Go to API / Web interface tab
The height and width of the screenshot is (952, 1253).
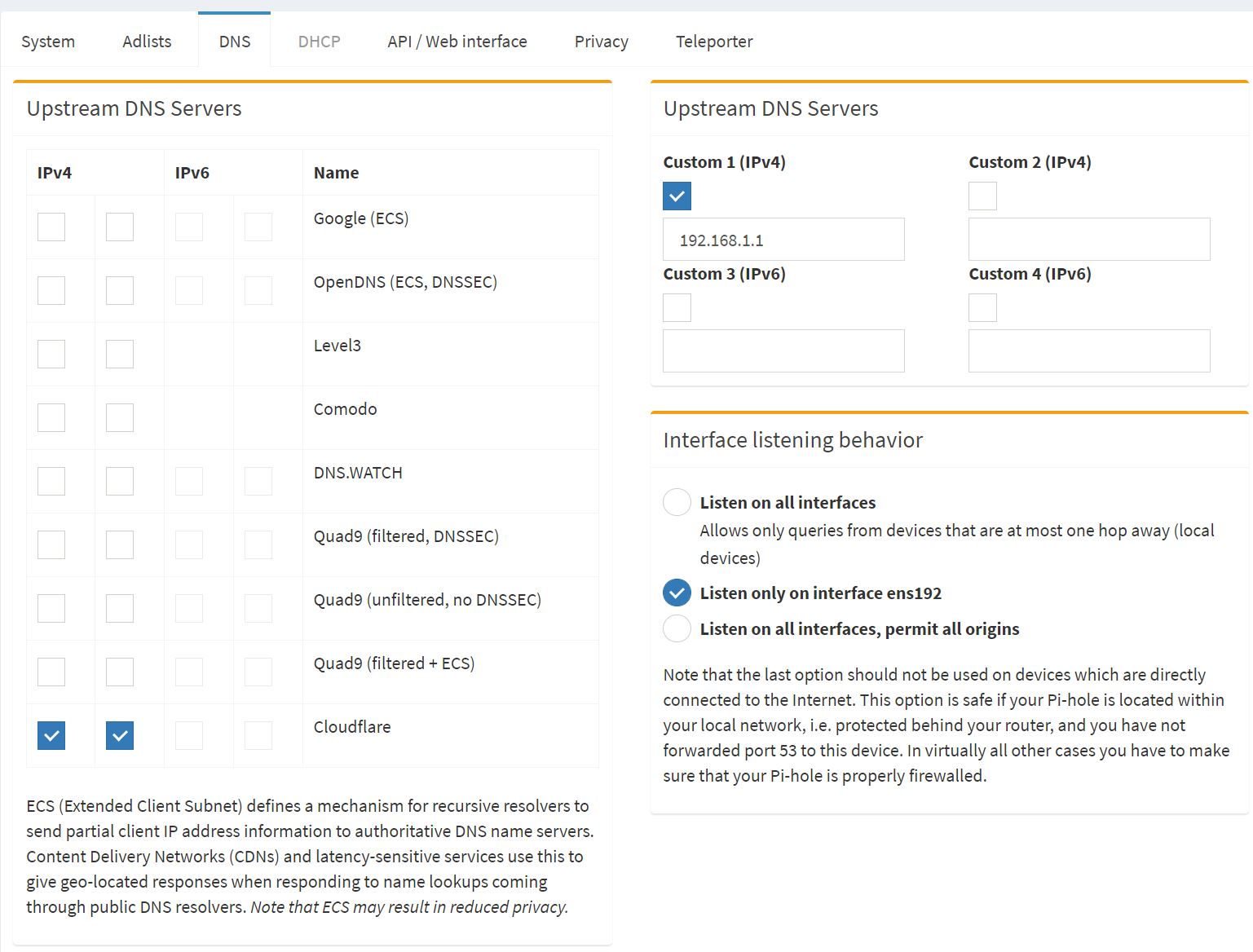[x=457, y=42]
